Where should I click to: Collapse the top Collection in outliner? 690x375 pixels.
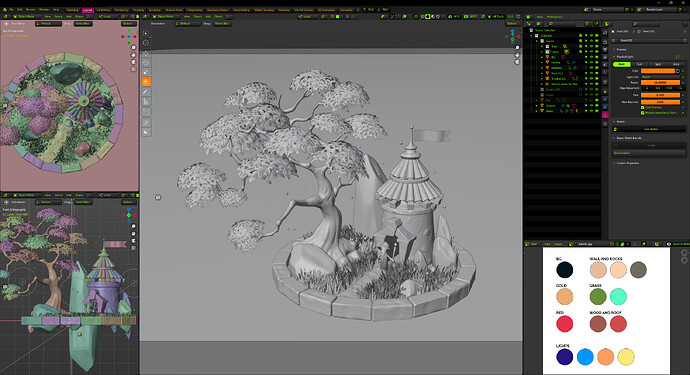[532, 36]
